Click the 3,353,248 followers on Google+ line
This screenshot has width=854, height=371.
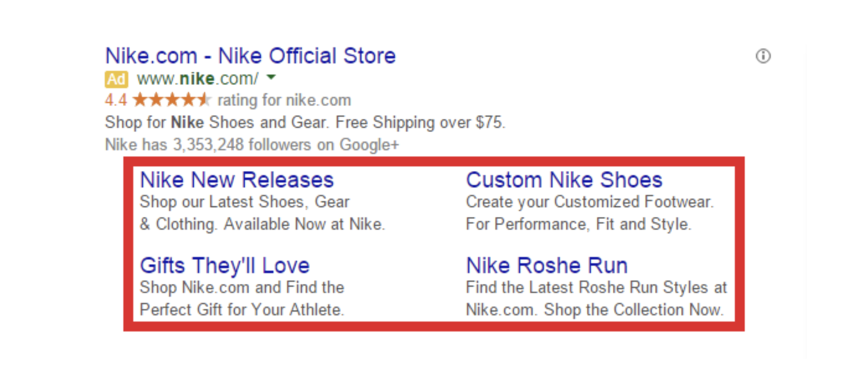252,145
